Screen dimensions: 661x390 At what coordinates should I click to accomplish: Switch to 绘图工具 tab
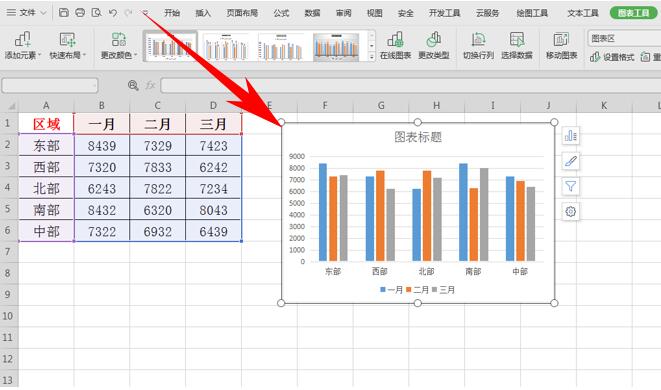(532, 13)
